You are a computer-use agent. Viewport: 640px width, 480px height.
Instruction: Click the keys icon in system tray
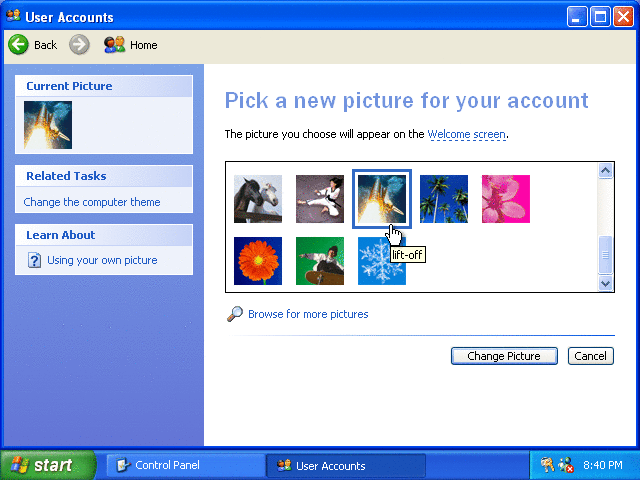(547, 465)
